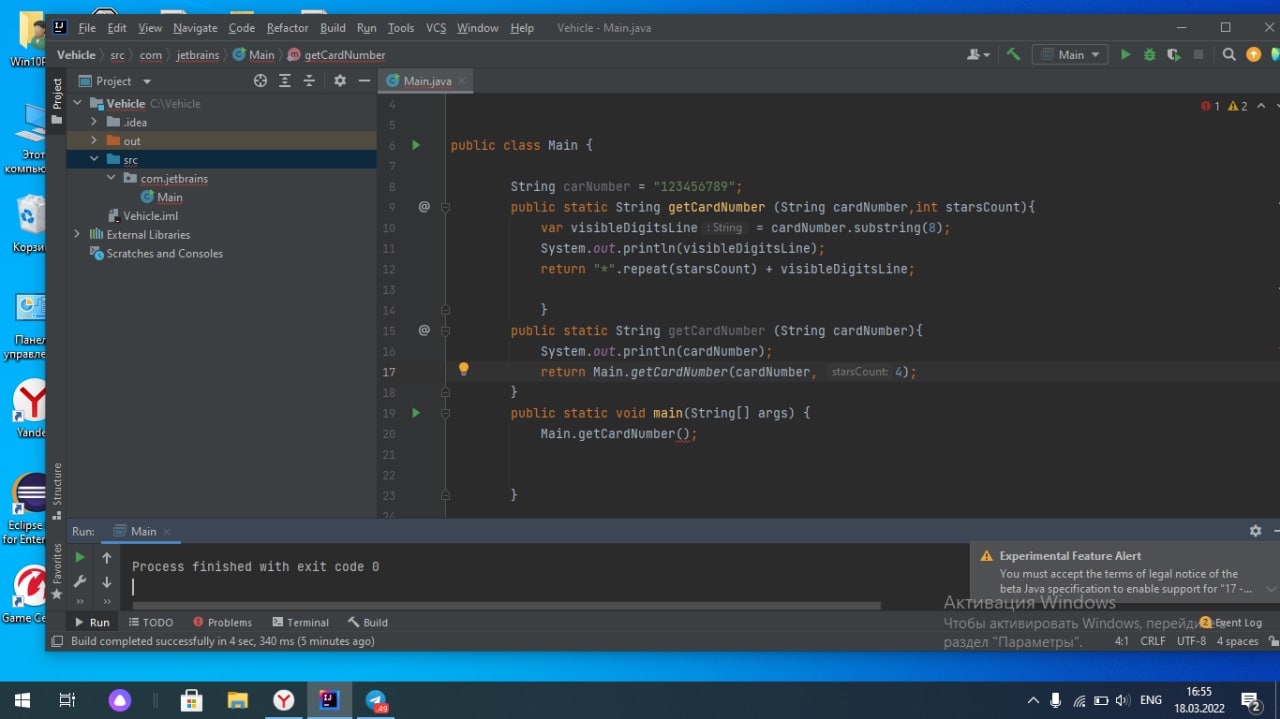Click the green Run button in toolbar
Screen dimensions: 1280x719
click(x=1125, y=55)
